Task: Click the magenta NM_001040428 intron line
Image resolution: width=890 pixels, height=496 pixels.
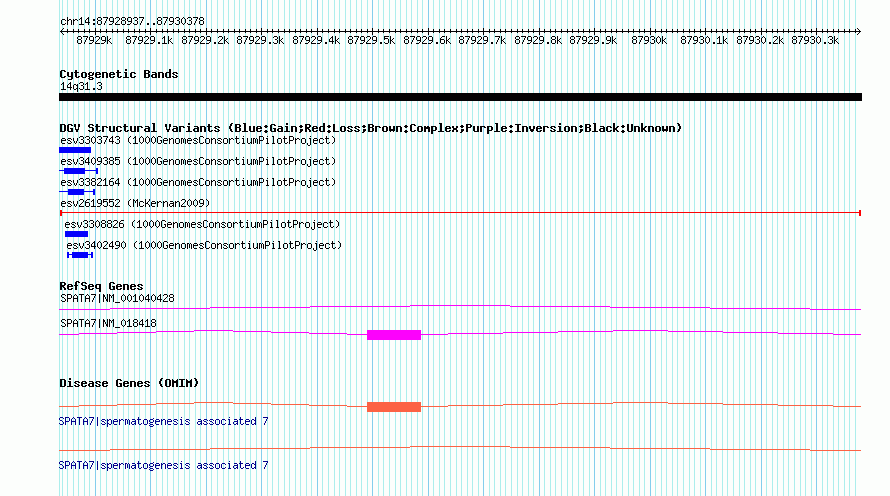Action: coord(460,308)
